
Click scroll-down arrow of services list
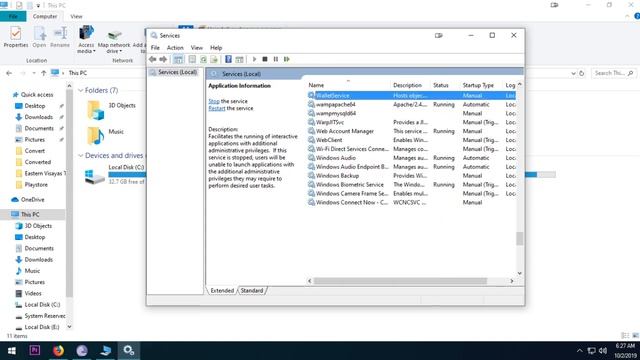click(x=520, y=273)
